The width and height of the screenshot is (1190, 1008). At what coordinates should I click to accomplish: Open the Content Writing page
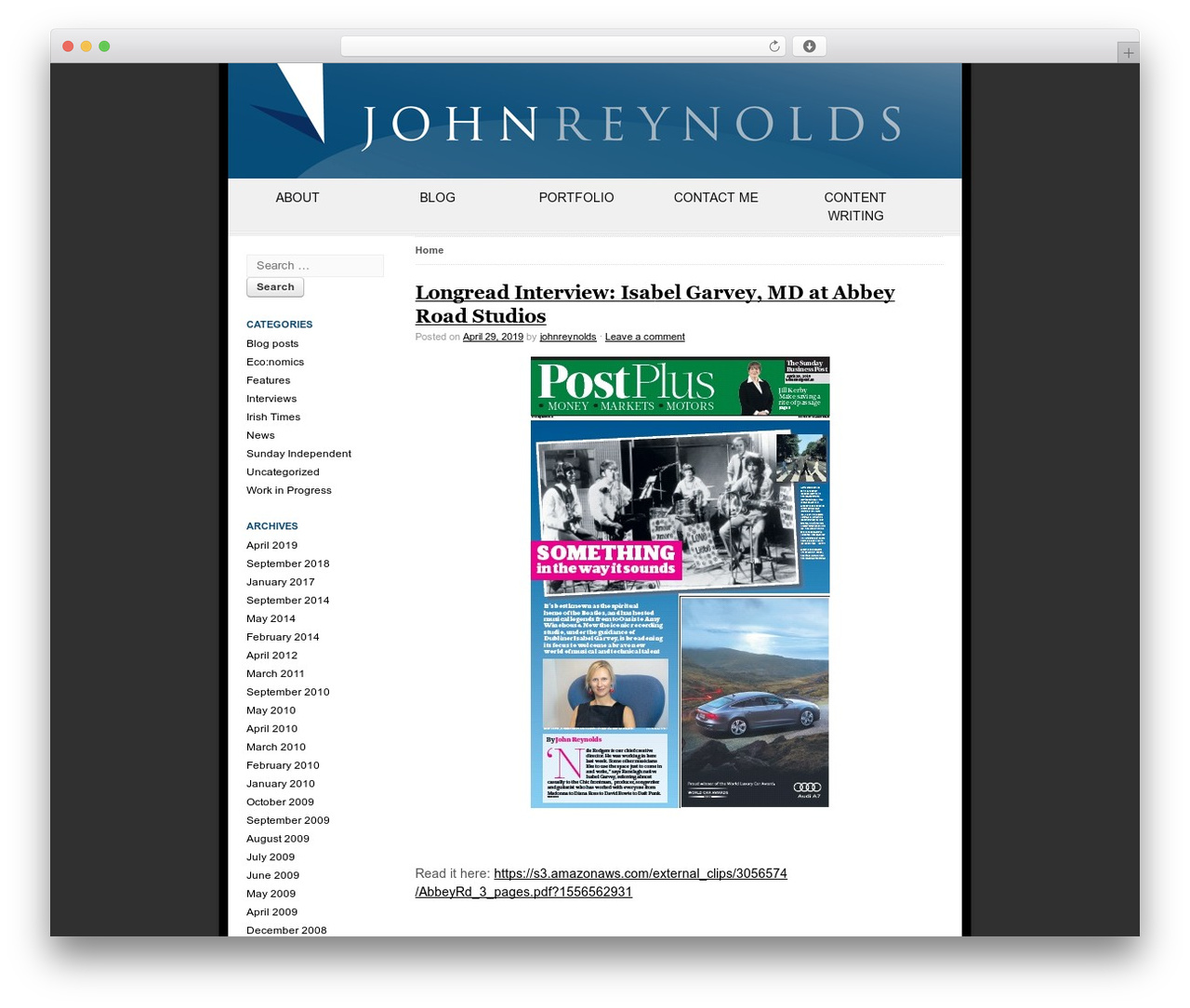855,206
